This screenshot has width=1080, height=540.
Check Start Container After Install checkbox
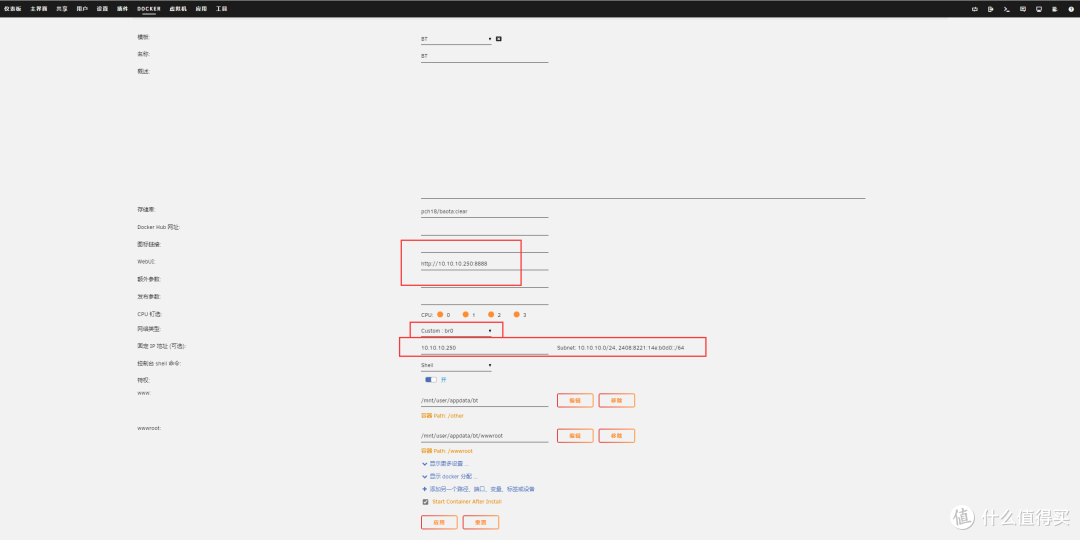pos(425,501)
